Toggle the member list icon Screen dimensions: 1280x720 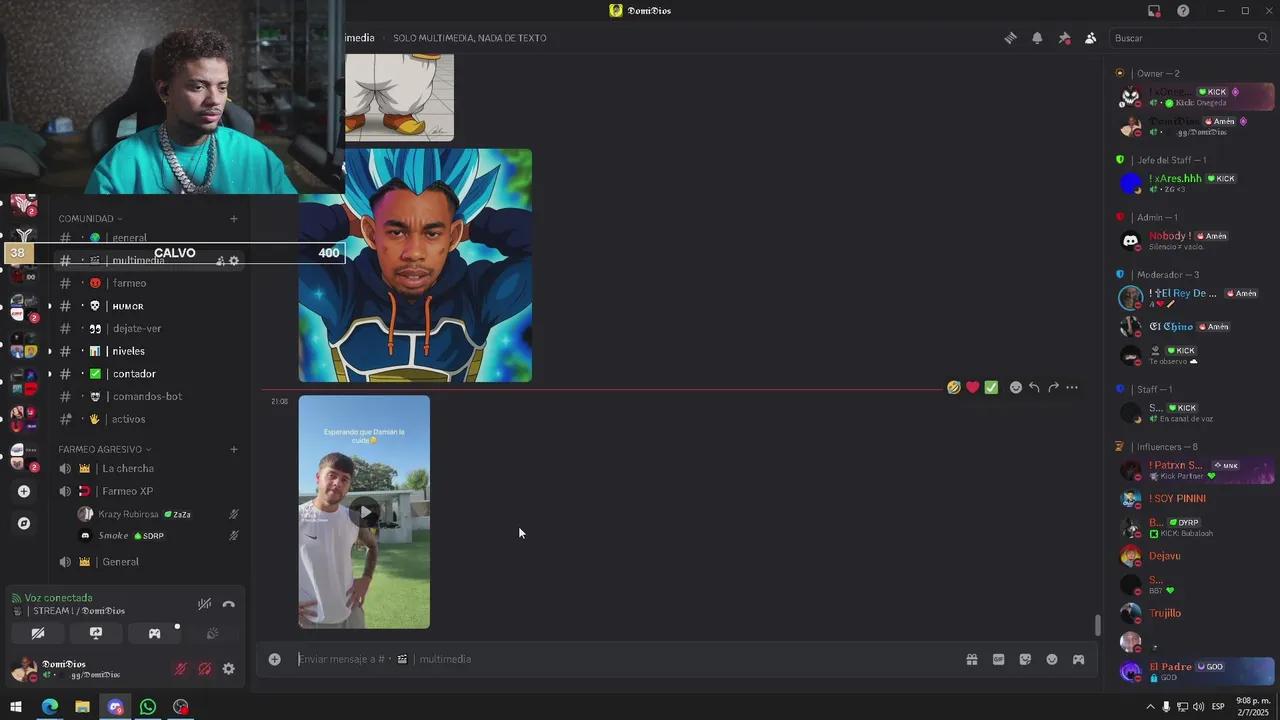1090,38
